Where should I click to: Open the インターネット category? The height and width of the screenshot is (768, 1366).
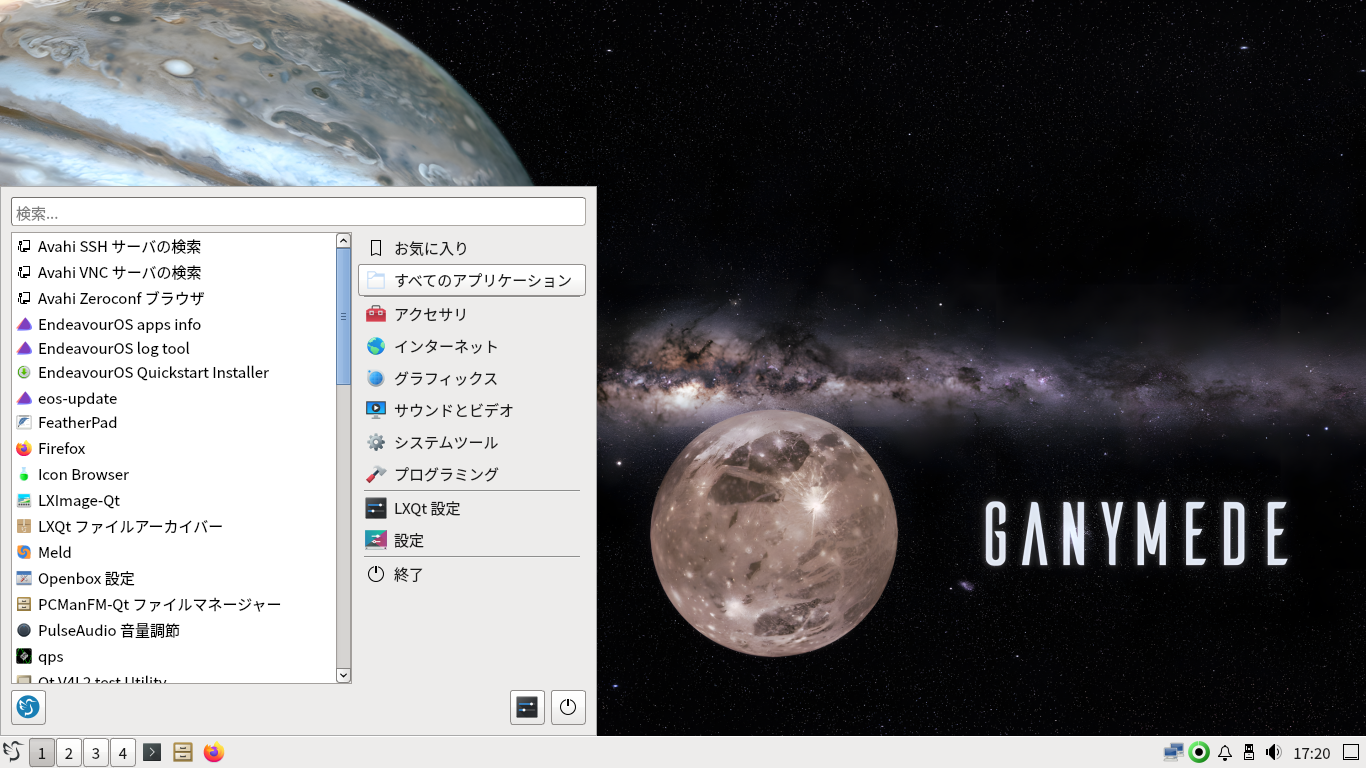click(472, 346)
